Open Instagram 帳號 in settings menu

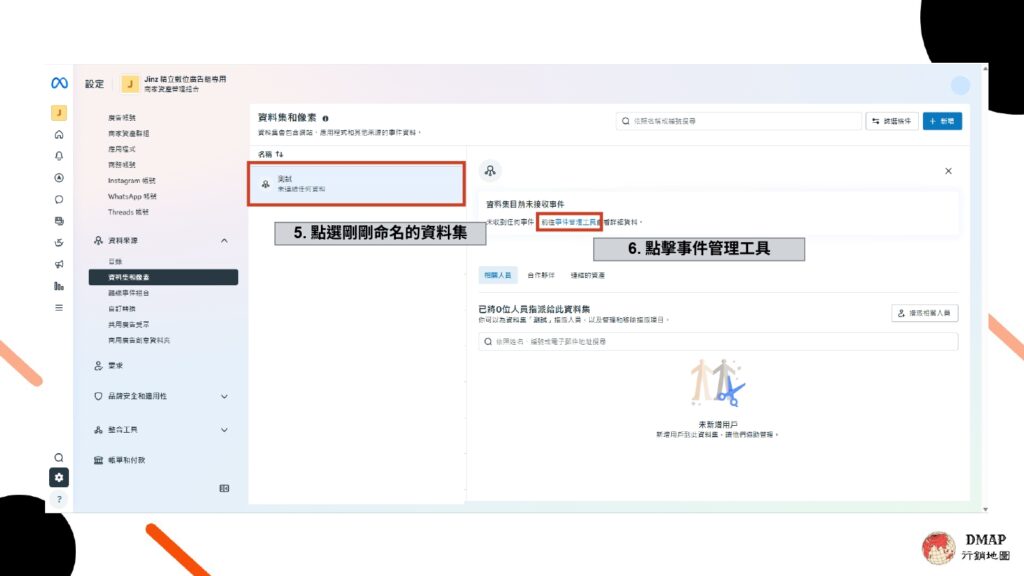coord(132,180)
